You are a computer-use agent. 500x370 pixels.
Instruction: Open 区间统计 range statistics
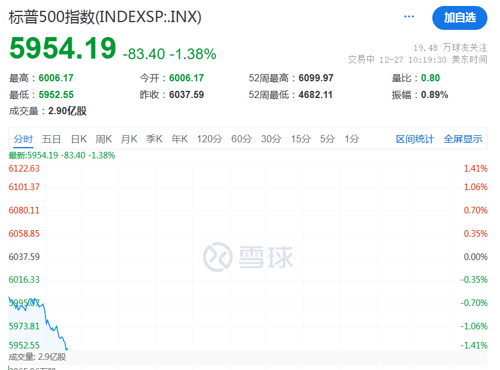tap(415, 139)
